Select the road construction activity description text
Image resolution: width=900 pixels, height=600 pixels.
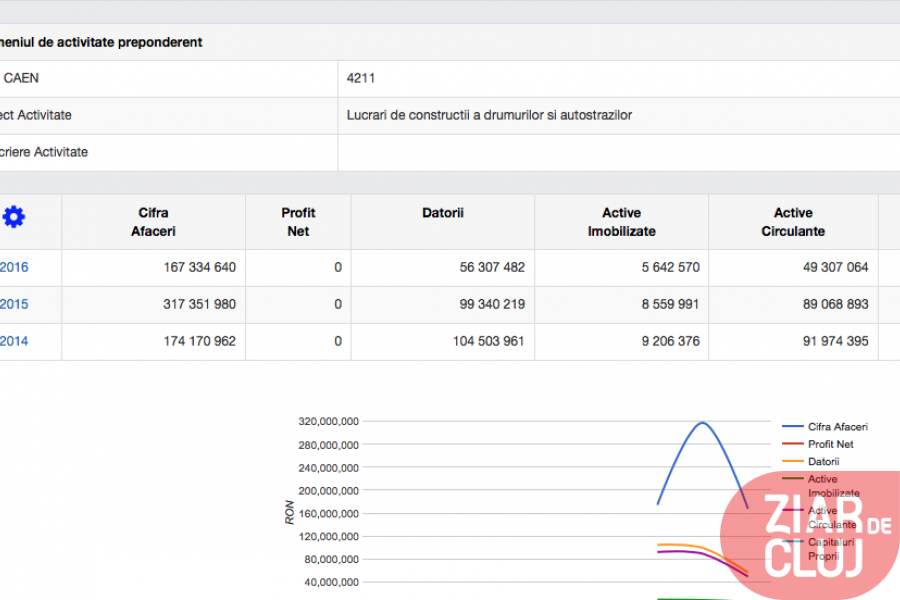coord(489,115)
